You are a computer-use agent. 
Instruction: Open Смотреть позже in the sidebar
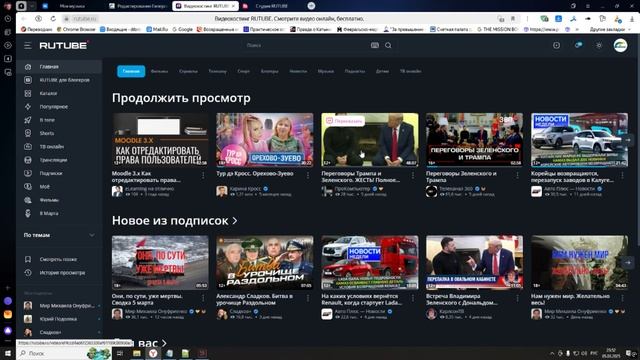(x=59, y=259)
